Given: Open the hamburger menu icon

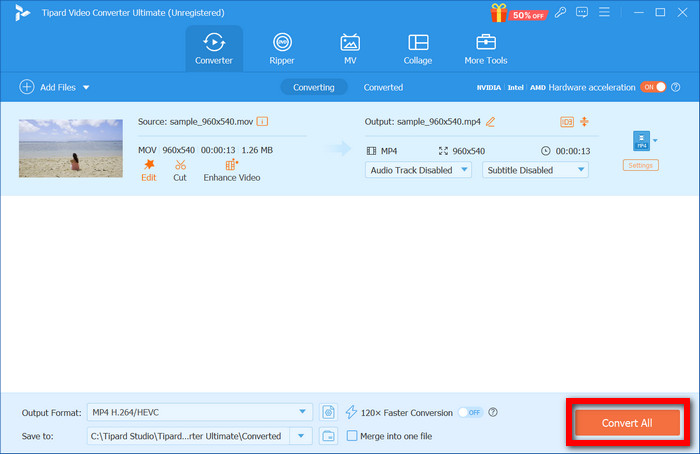Looking at the screenshot, I should 604,12.
